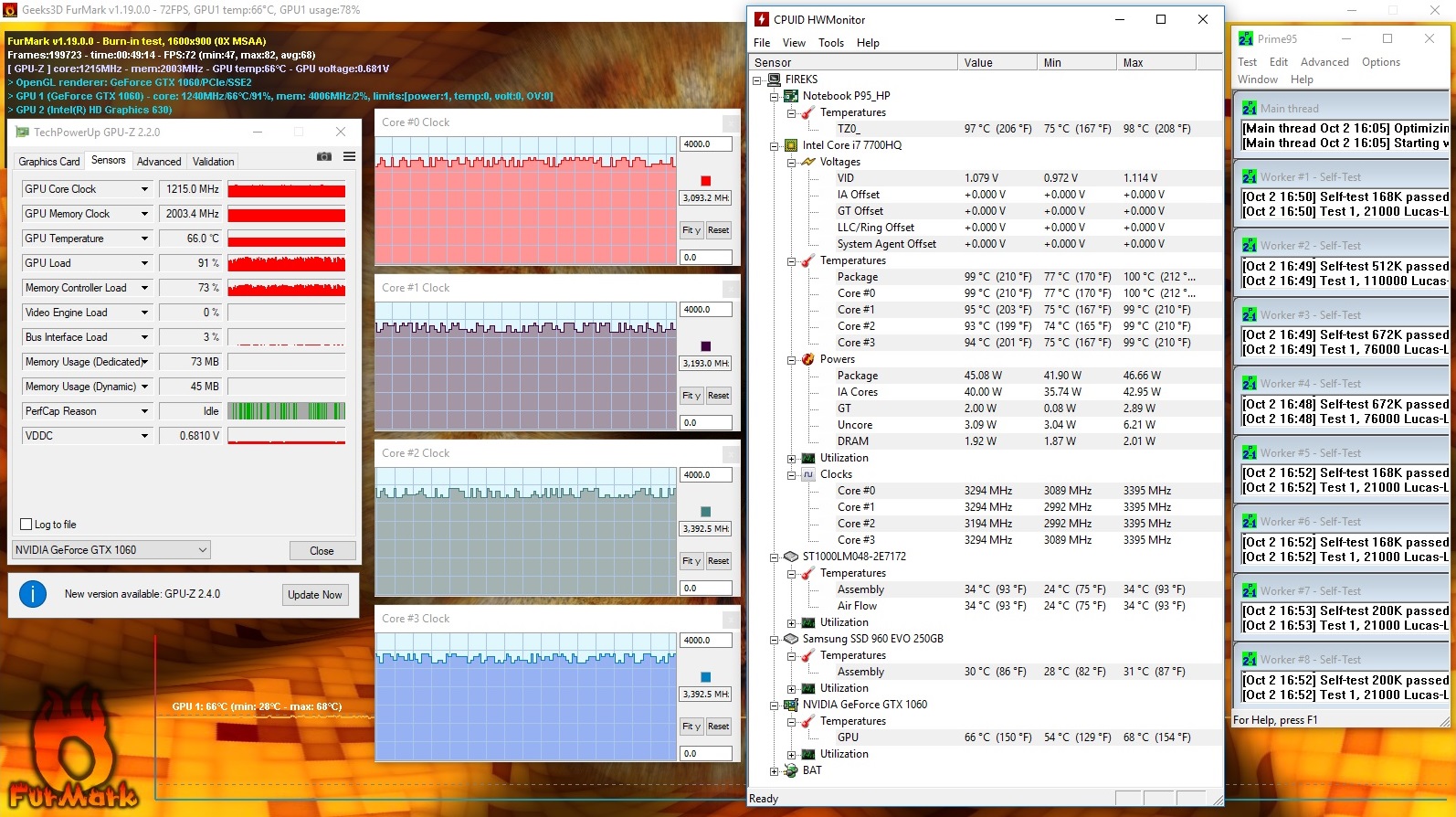The height and width of the screenshot is (817, 1456).
Task: Open the GPU Core Clock sensor dropdown
Action: (x=144, y=189)
